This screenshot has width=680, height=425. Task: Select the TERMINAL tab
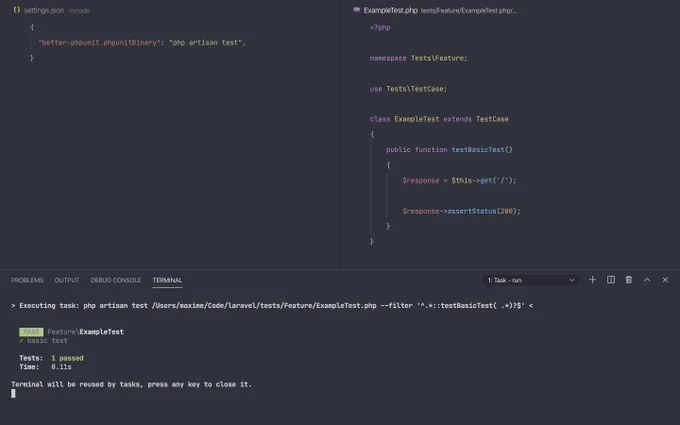[167, 280]
